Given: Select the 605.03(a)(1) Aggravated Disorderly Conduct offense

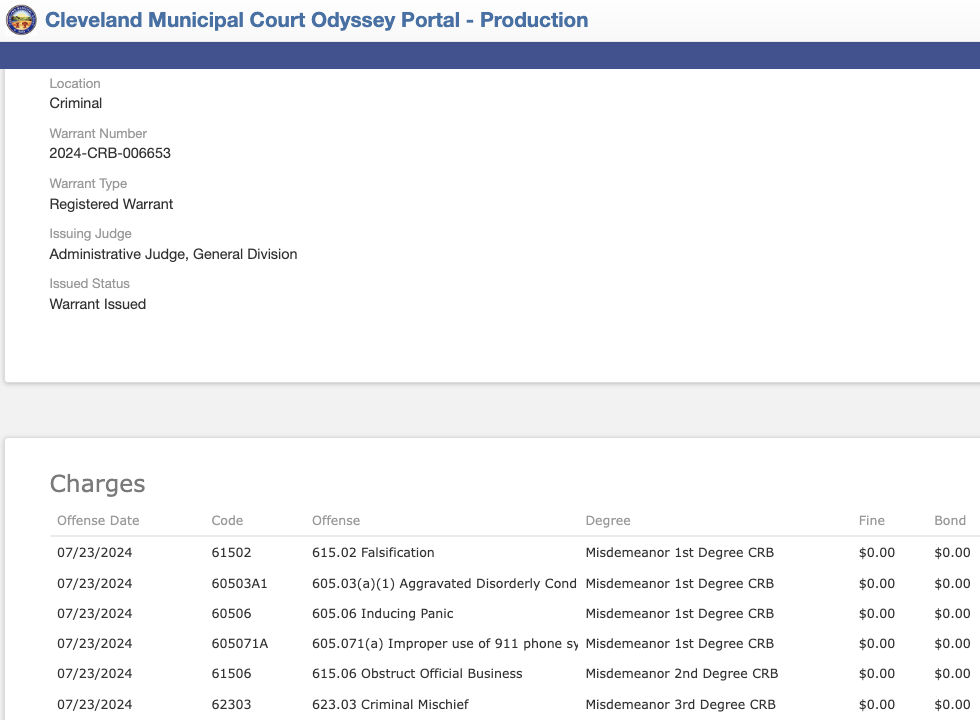Looking at the screenshot, I should (444, 583).
